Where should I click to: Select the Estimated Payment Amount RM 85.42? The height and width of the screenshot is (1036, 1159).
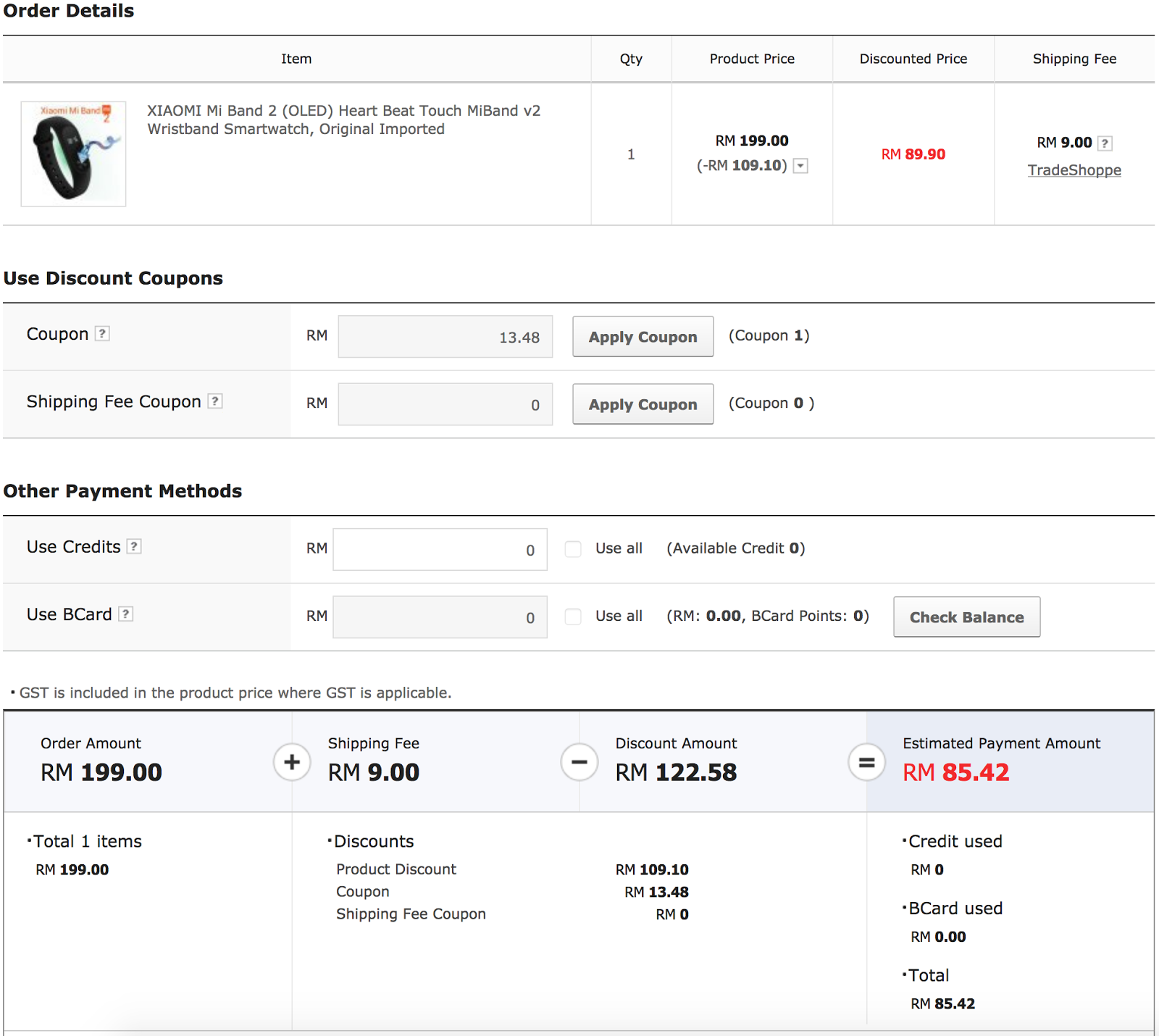click(956, 772)
